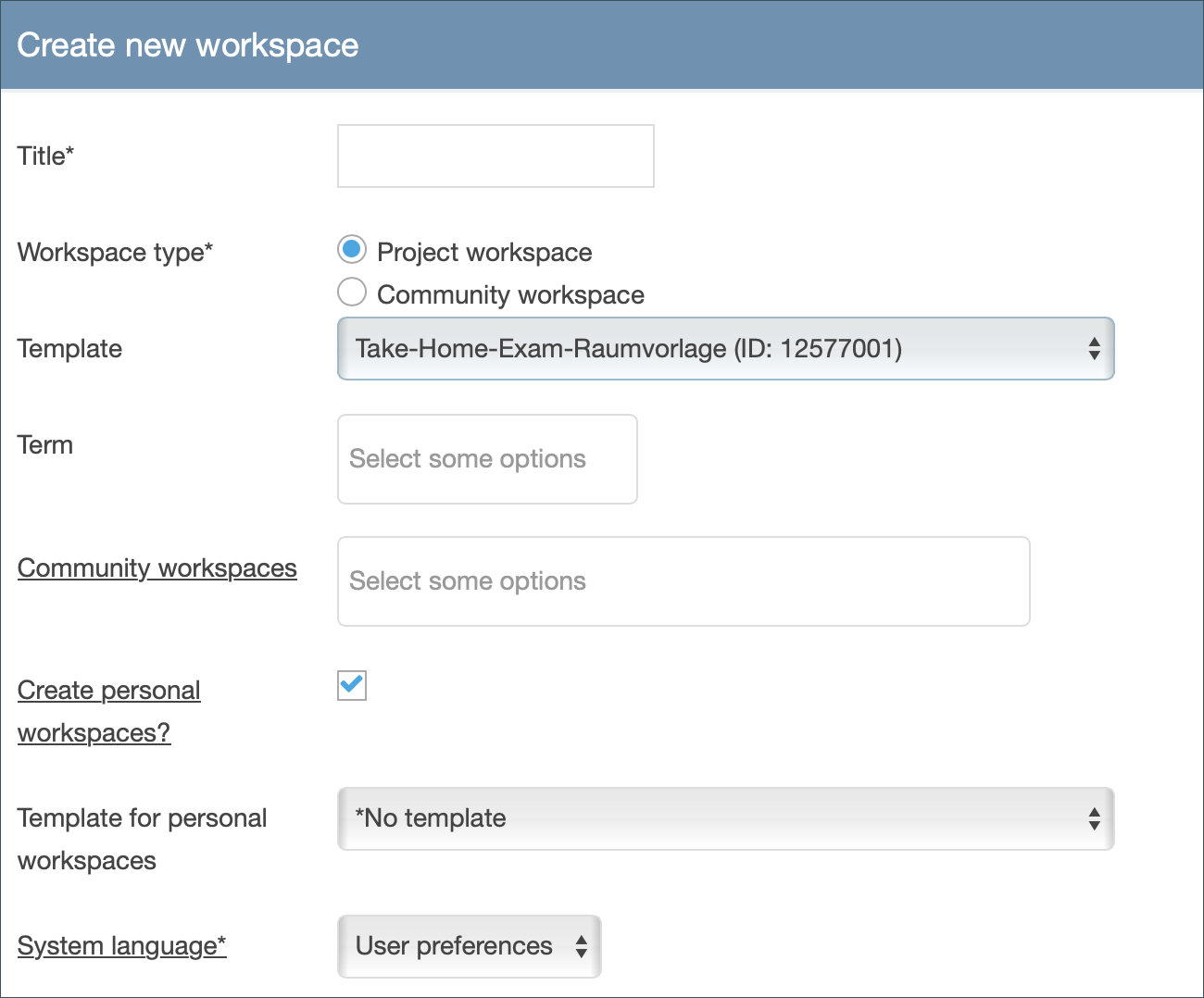Open the Community workspaces help link
The height and width of the screenshot is (998, 1204).
[x=157, y=568]
